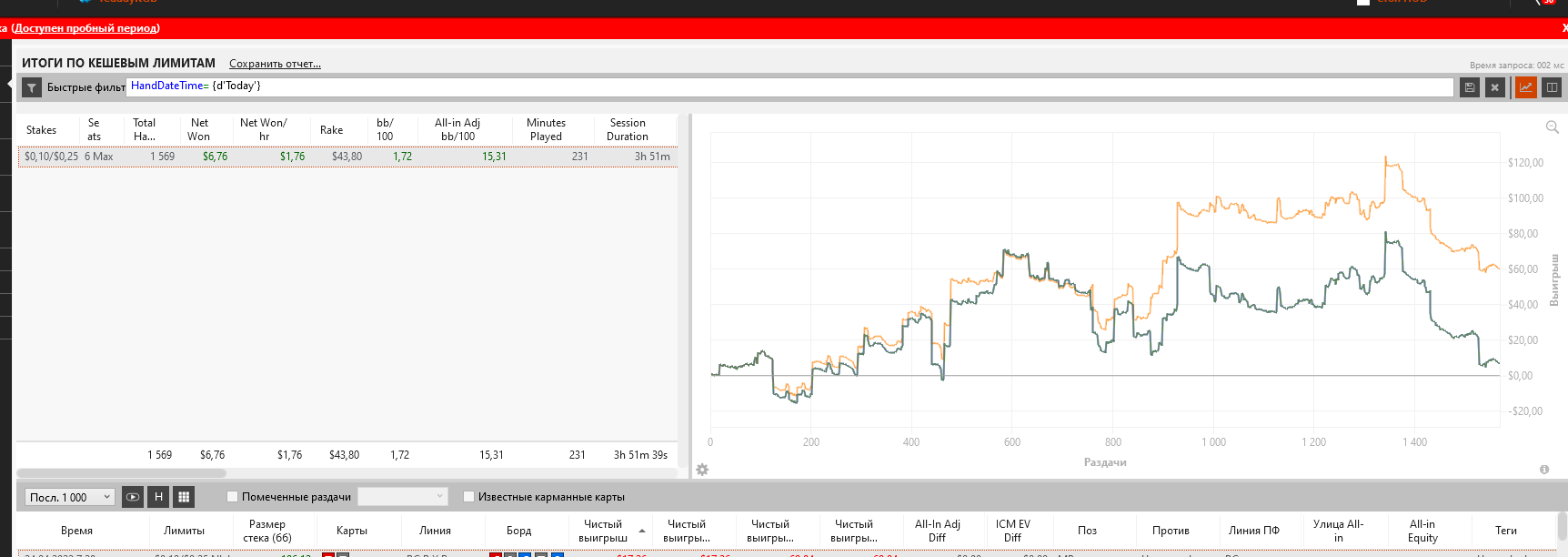
Task: Click Время запроса: 002 мс text
Action: click(1516, 66)
